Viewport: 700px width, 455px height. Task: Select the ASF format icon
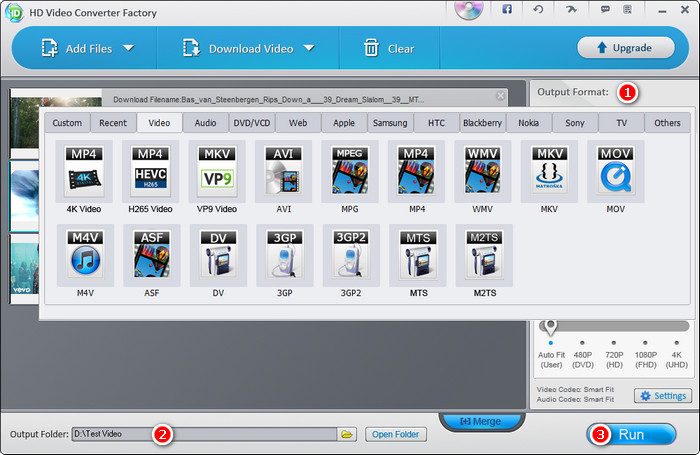[152, 255]
